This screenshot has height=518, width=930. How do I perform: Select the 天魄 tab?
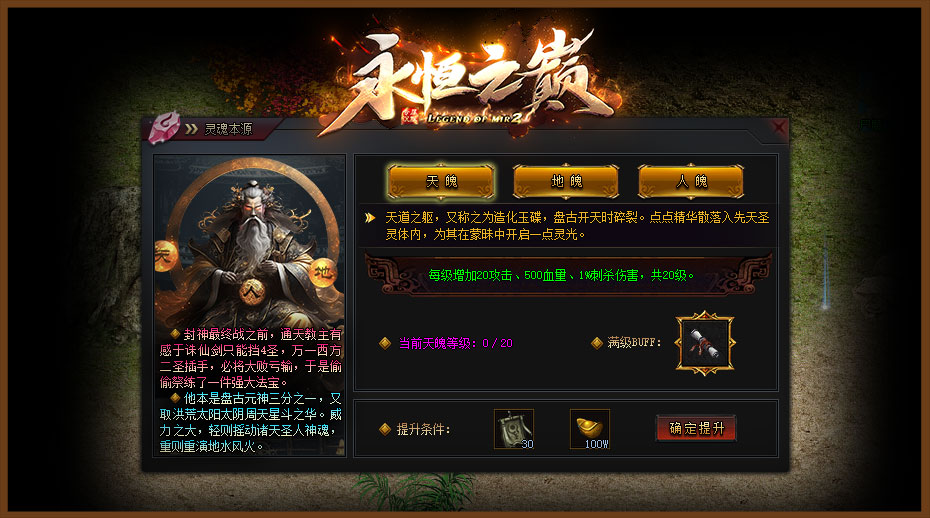coord(441,181)
